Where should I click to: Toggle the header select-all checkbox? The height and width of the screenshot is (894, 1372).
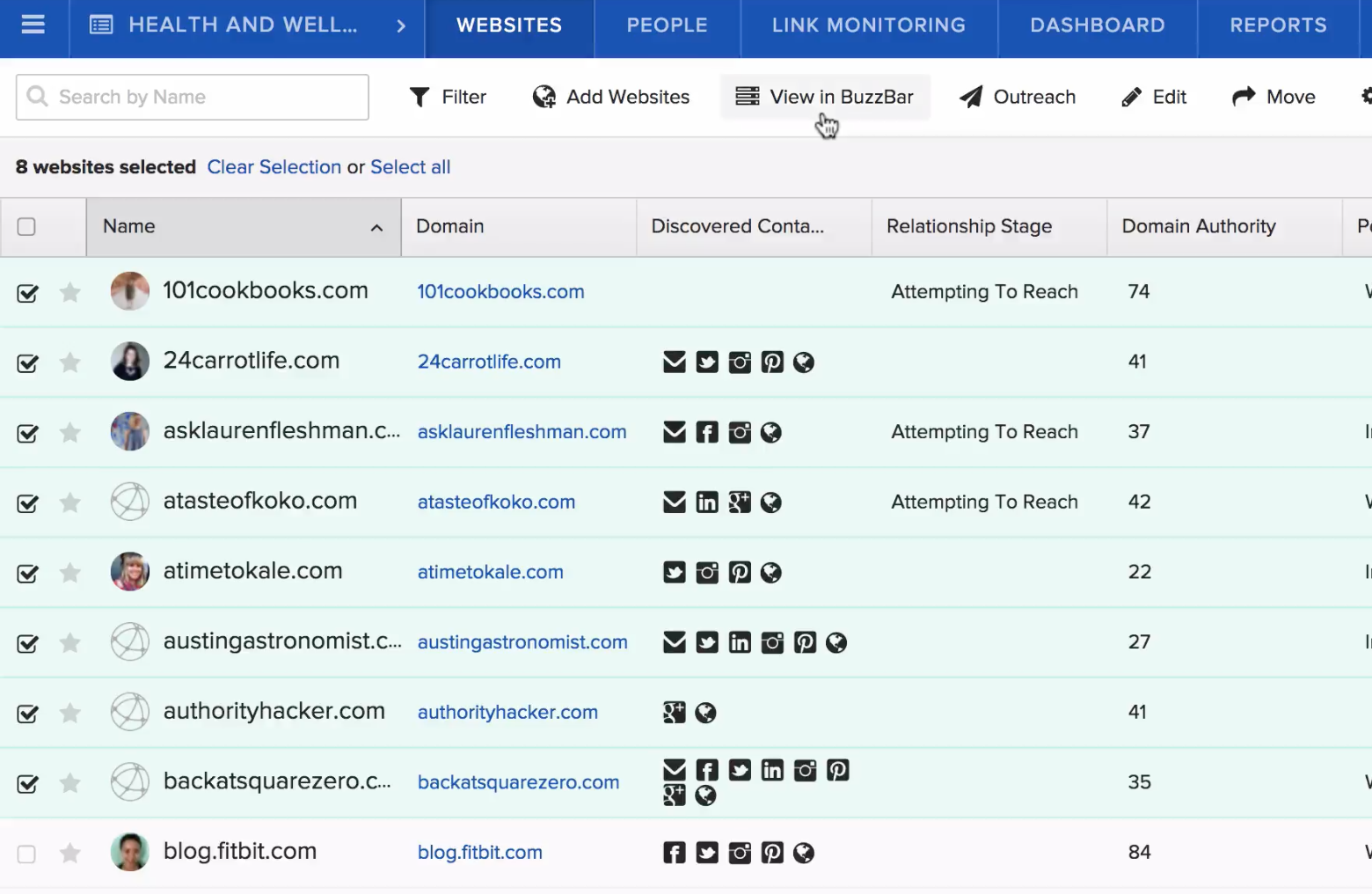(x=26, y=227)
